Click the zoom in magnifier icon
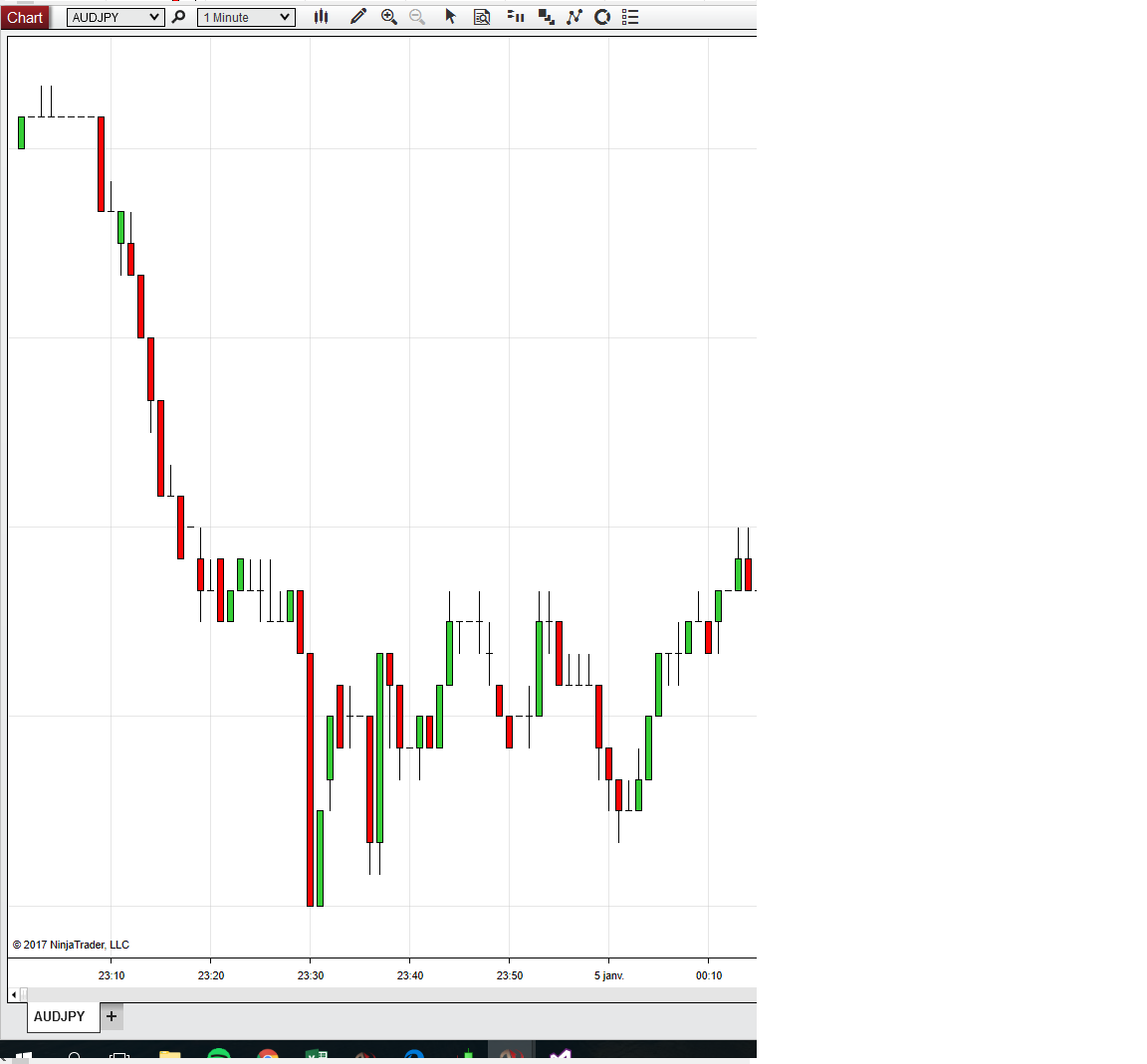Viewport: 1147px width, 1064px height. pyautogui.click(x=389, y=17)
